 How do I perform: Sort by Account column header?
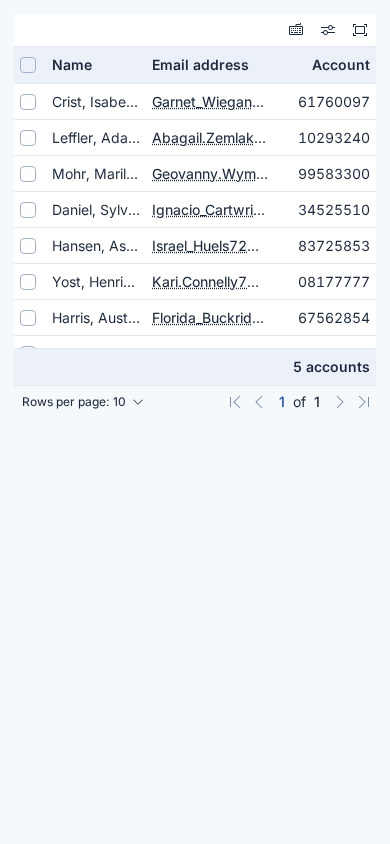[341, 65]
